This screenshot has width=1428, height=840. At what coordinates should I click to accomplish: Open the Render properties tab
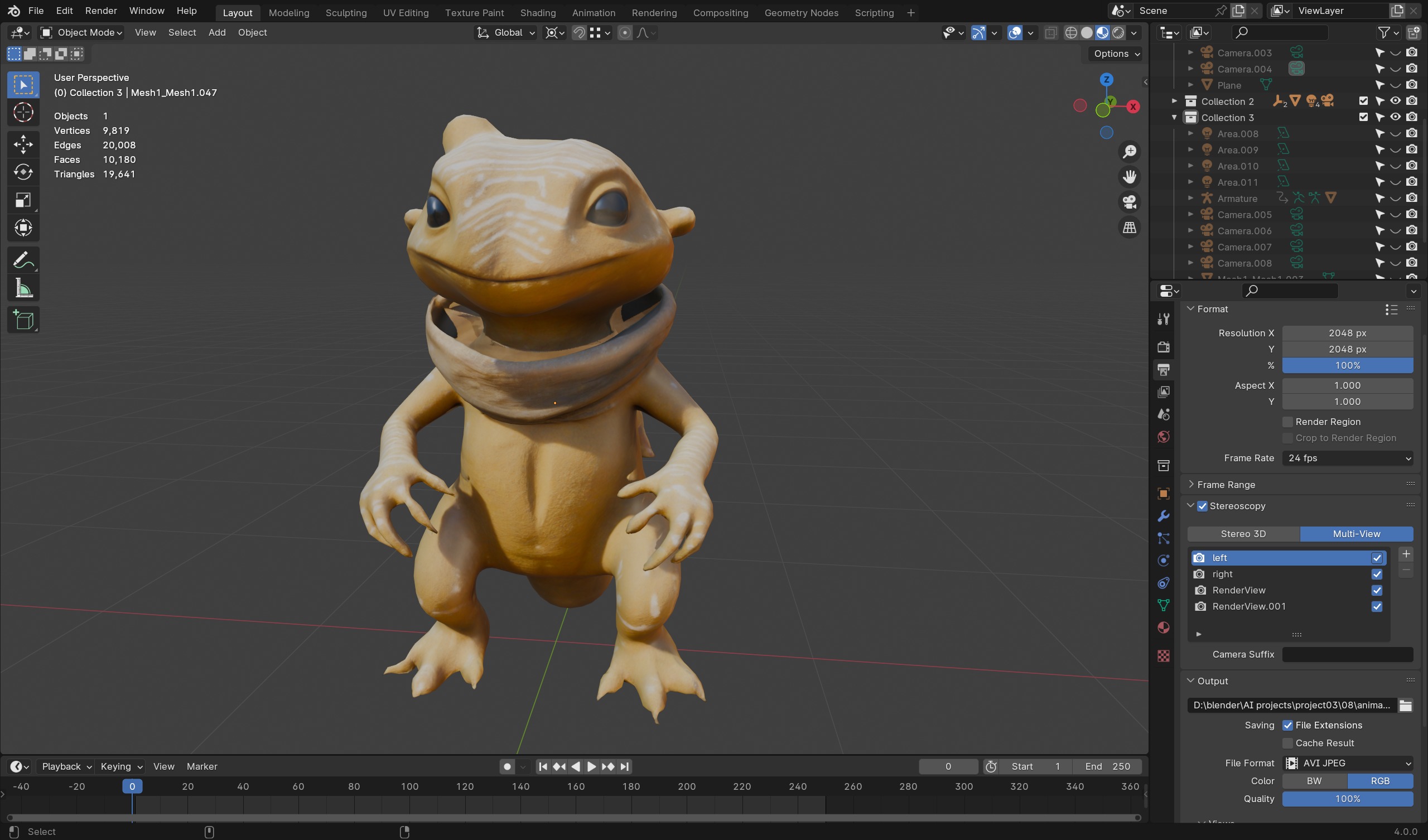tap(1164, 347)
